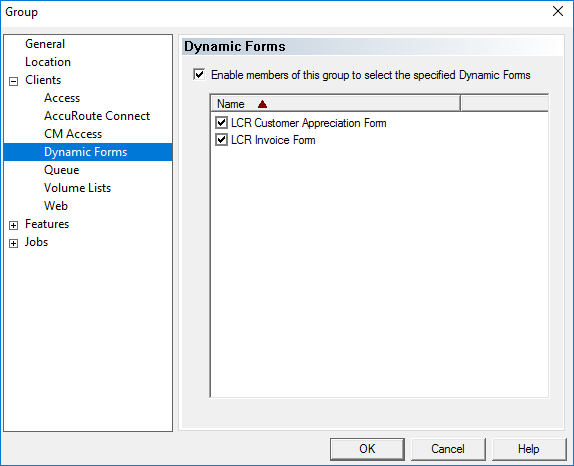Close the Group dialog window

(558, 11)
